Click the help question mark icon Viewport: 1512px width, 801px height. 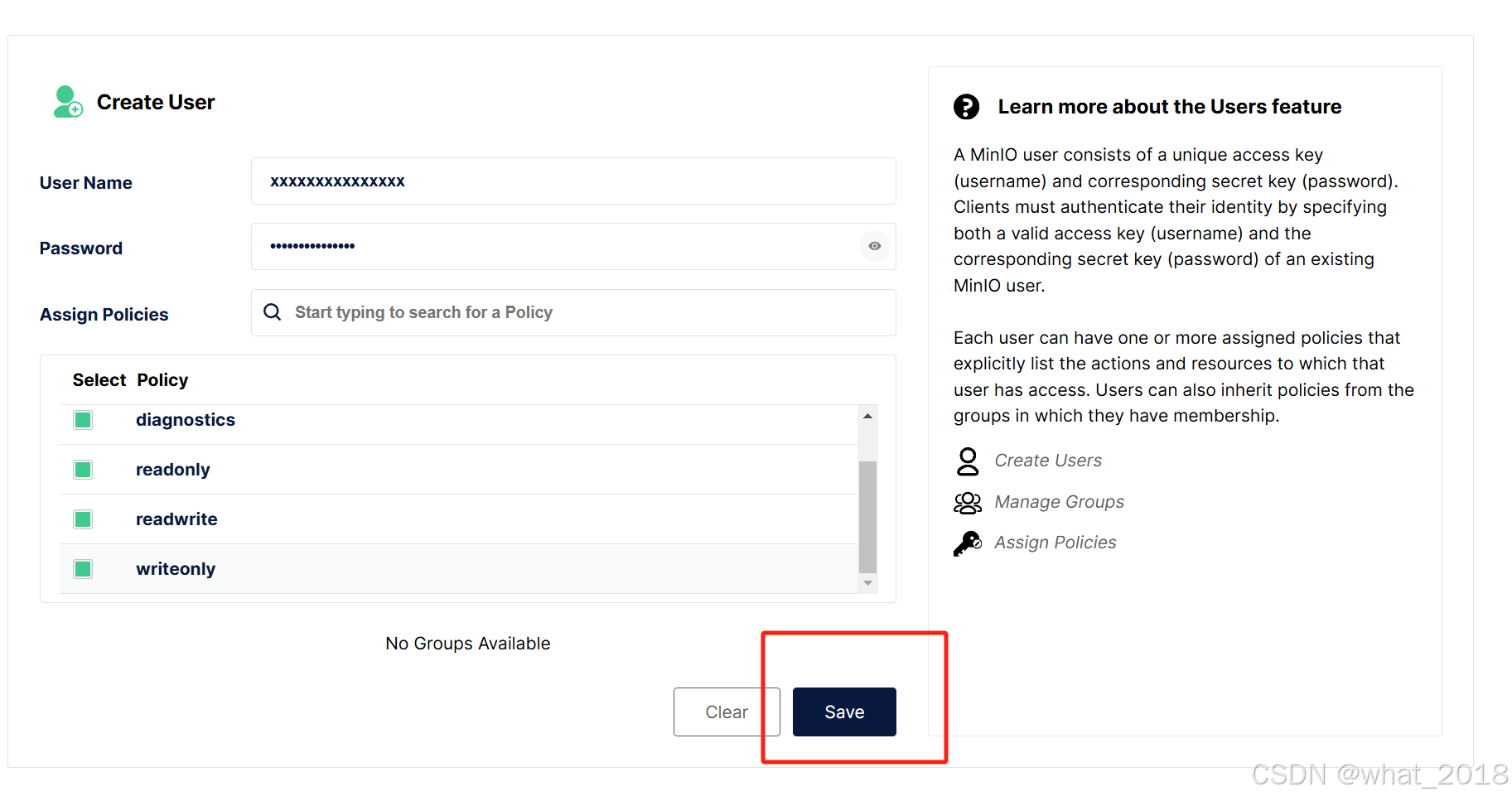pos(966,107)
